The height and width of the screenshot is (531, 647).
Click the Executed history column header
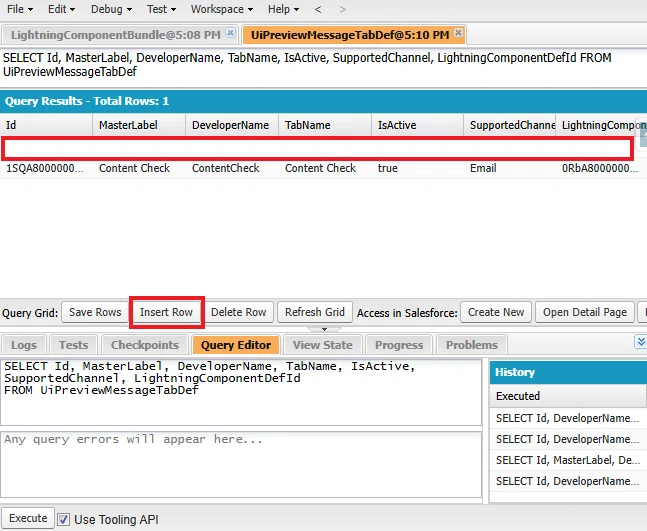click(x=568, y=396)
